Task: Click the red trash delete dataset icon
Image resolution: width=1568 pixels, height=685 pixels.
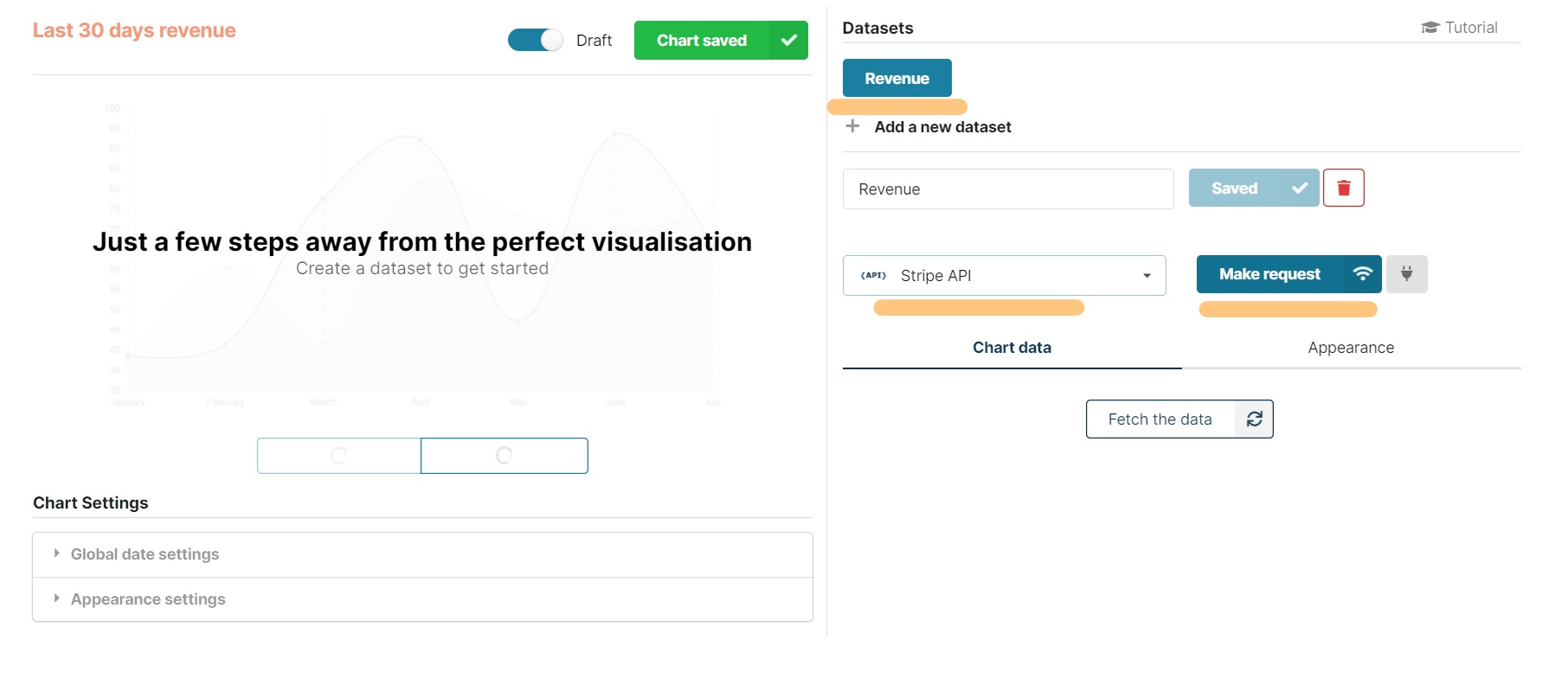Action: pos(1343,188)
